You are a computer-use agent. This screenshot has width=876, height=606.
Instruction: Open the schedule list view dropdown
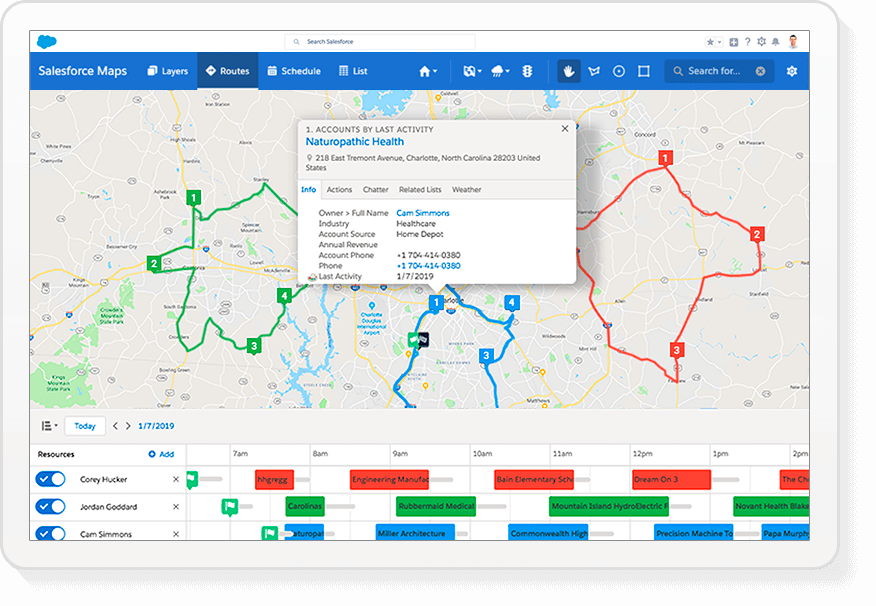49,426
